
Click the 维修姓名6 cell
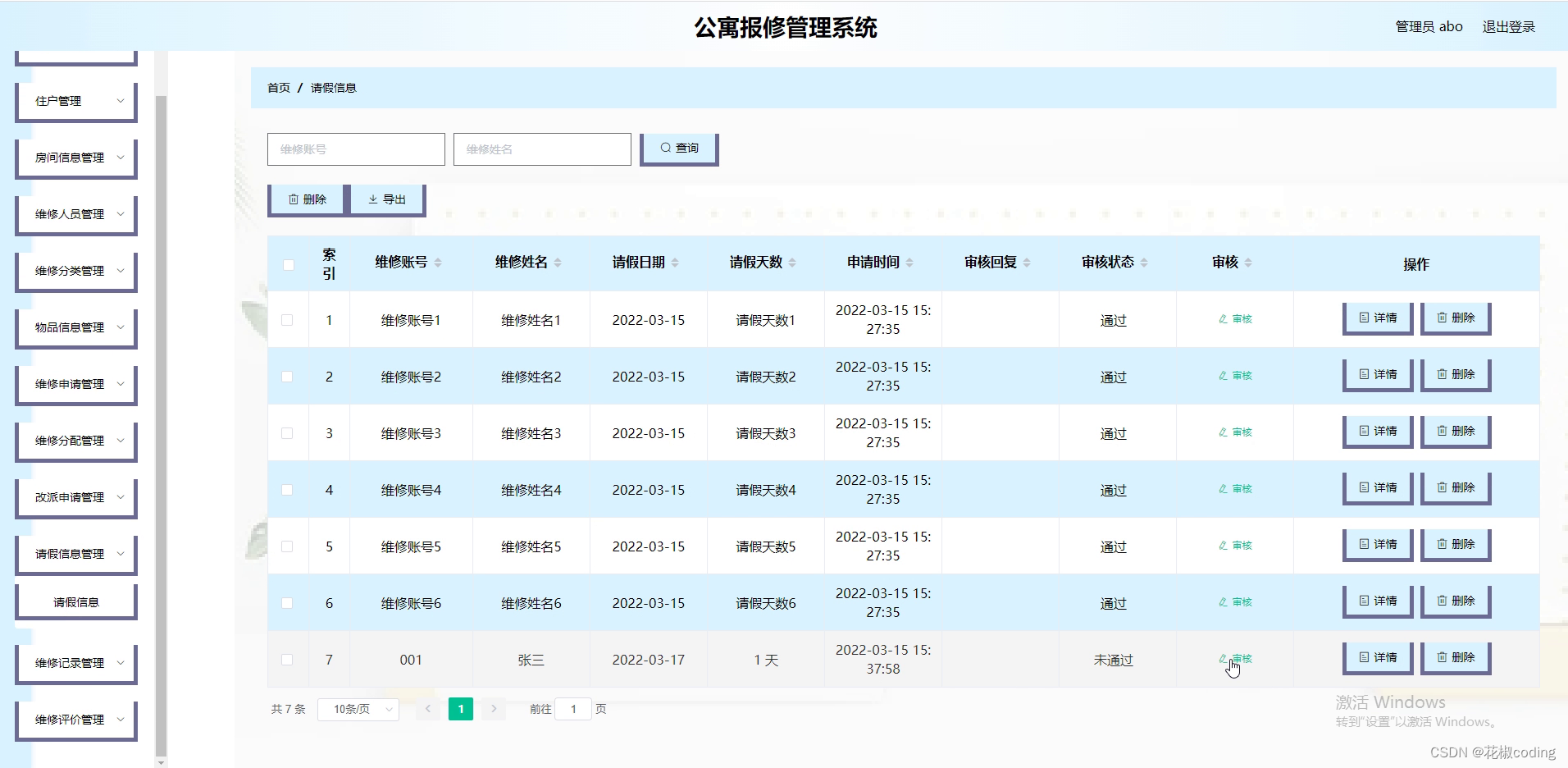pyautogui.click(x=531, y=603)
